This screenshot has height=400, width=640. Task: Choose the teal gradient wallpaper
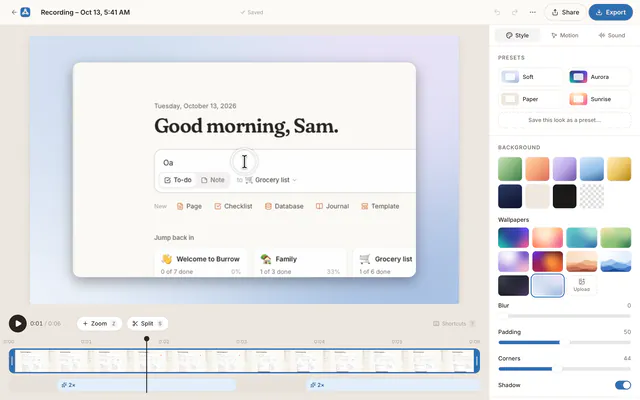point(582,238)
